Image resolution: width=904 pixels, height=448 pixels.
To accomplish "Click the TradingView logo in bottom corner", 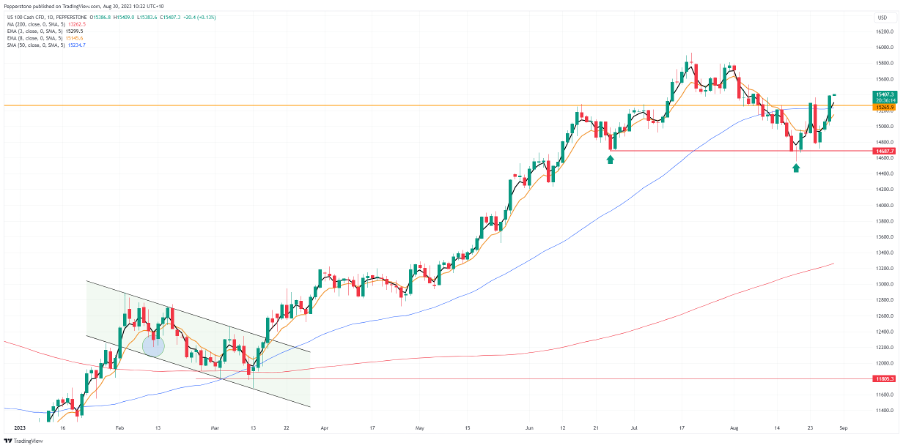I will (x=22, y=441).
